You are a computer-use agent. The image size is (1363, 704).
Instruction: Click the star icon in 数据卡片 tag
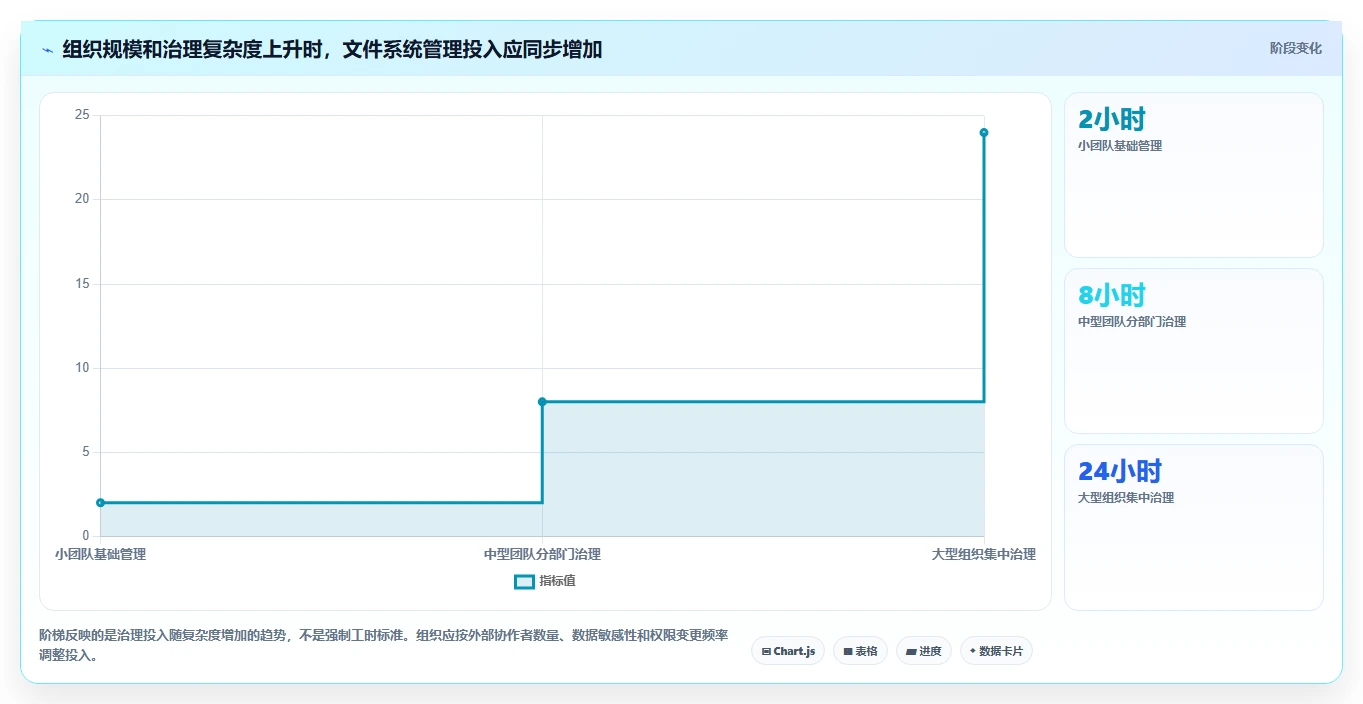point(972,651)
